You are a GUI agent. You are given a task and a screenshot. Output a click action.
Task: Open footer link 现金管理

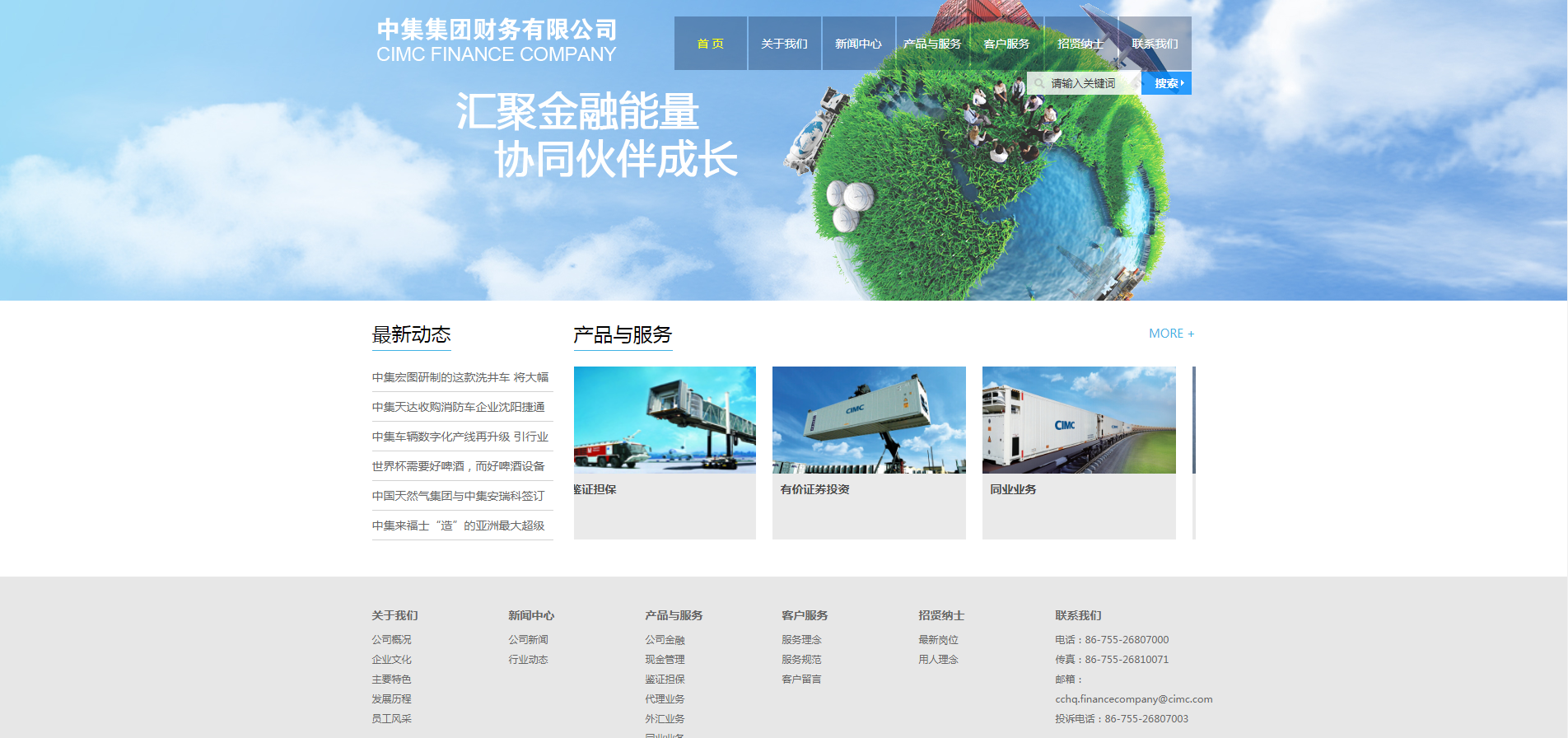tap(665, 660)
